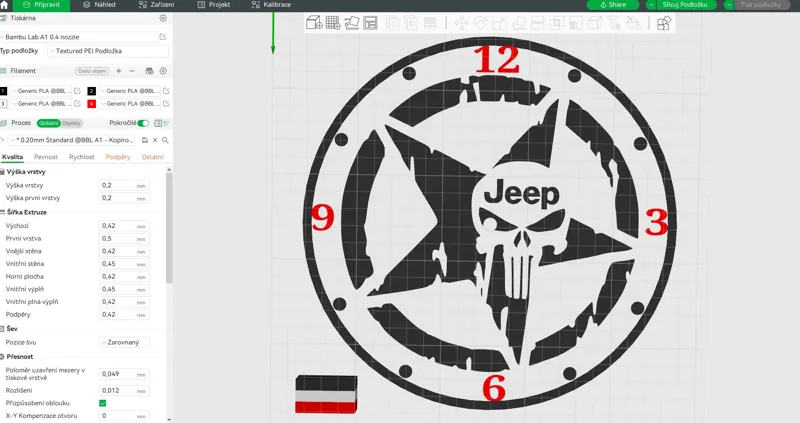This screenshot has height=423, width=800.
Task: Select the Scale tool
Action: pyautogui.click(x=499, y=23)
